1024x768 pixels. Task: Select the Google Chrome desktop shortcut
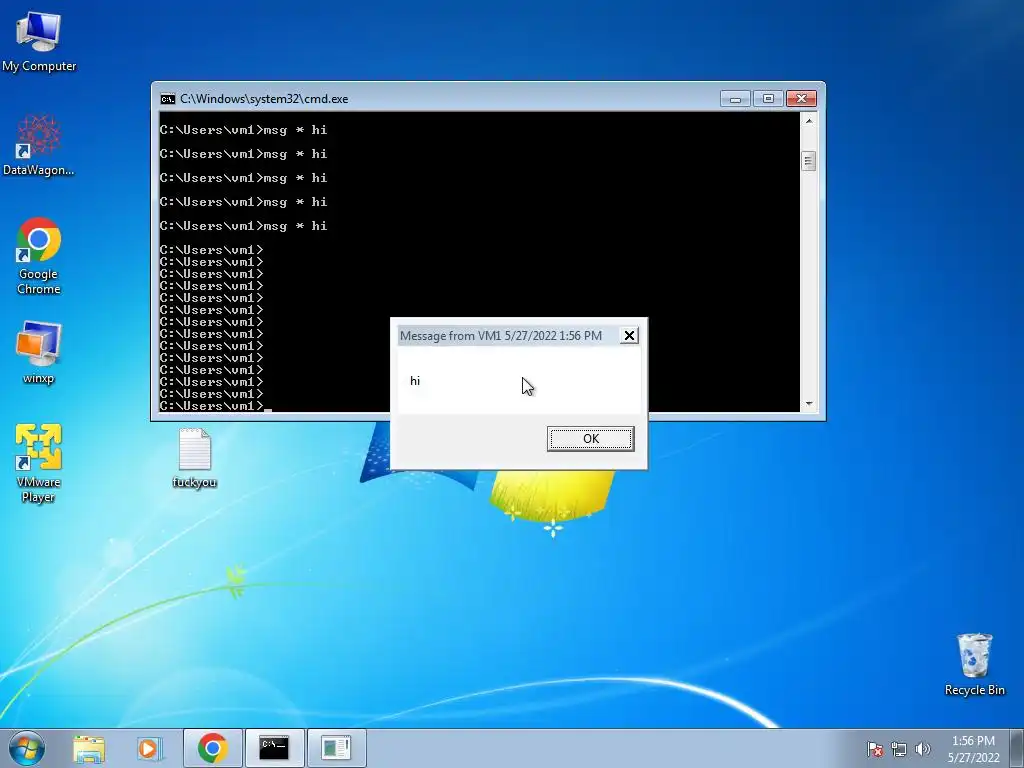click(39, 256)
